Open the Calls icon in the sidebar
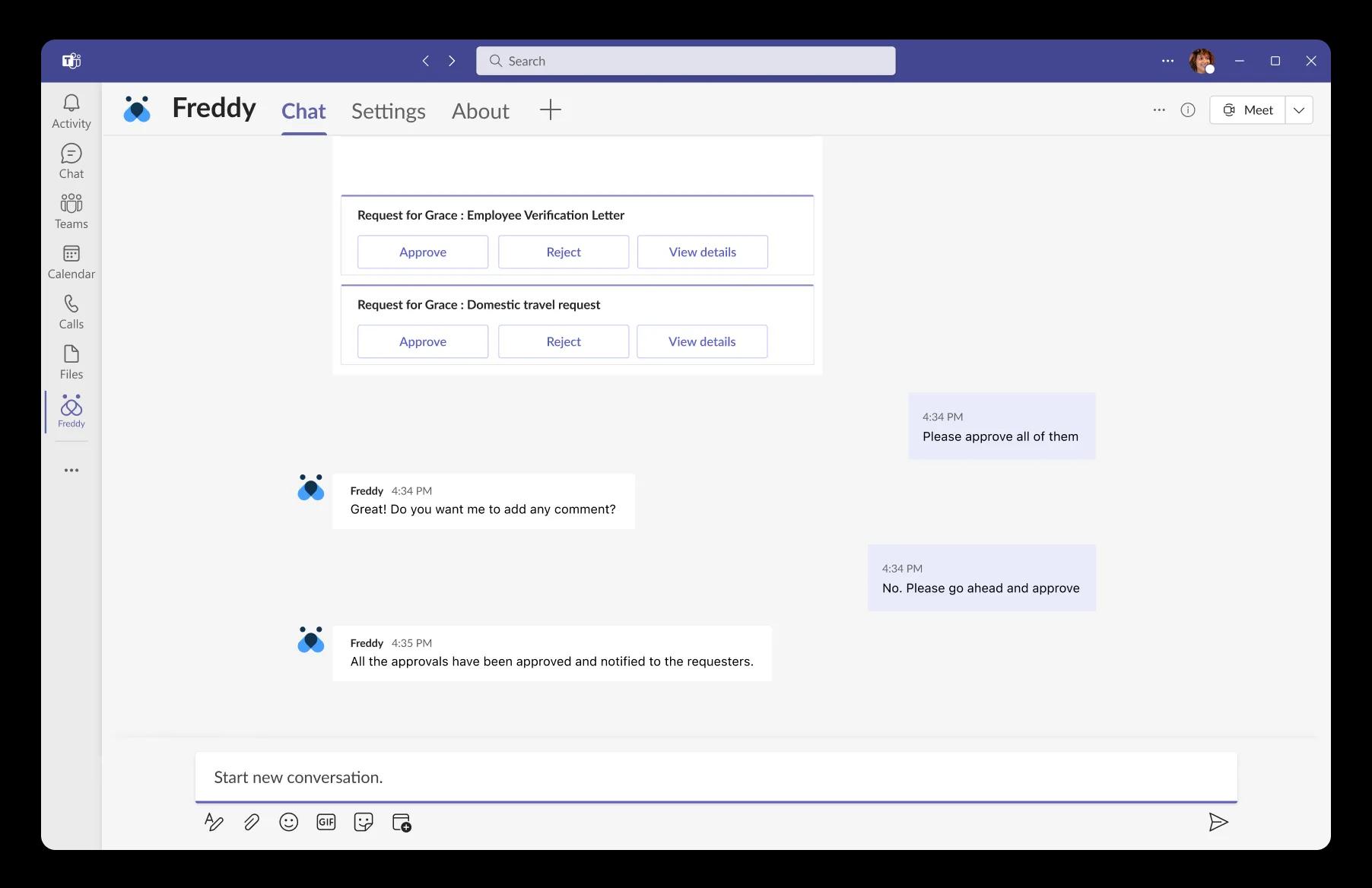Viewport: 1372px width, 888px height. [71, 312]
